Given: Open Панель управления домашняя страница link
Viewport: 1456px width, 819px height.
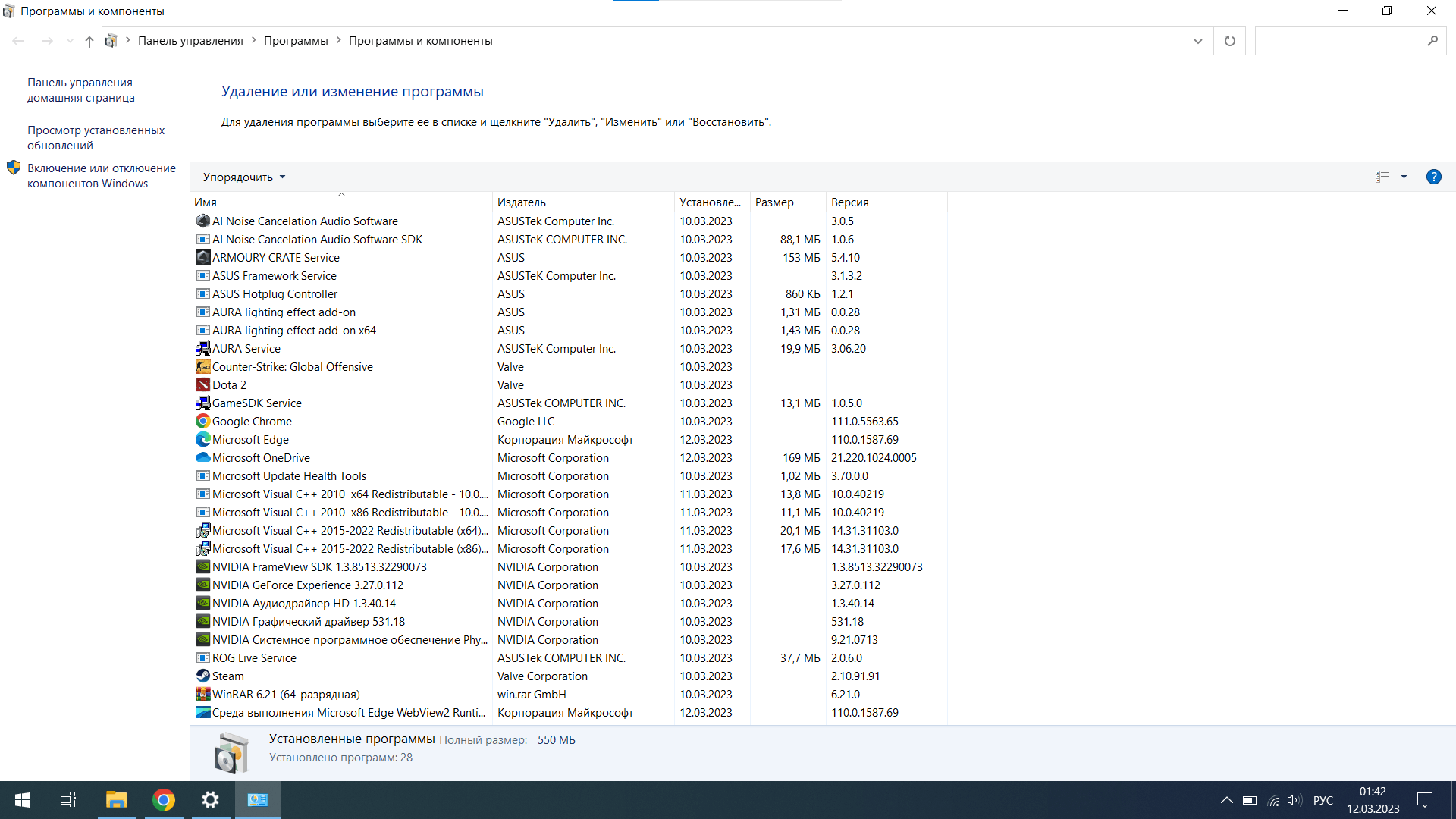Looking at the screenshot, I should (x=87, y=90).
